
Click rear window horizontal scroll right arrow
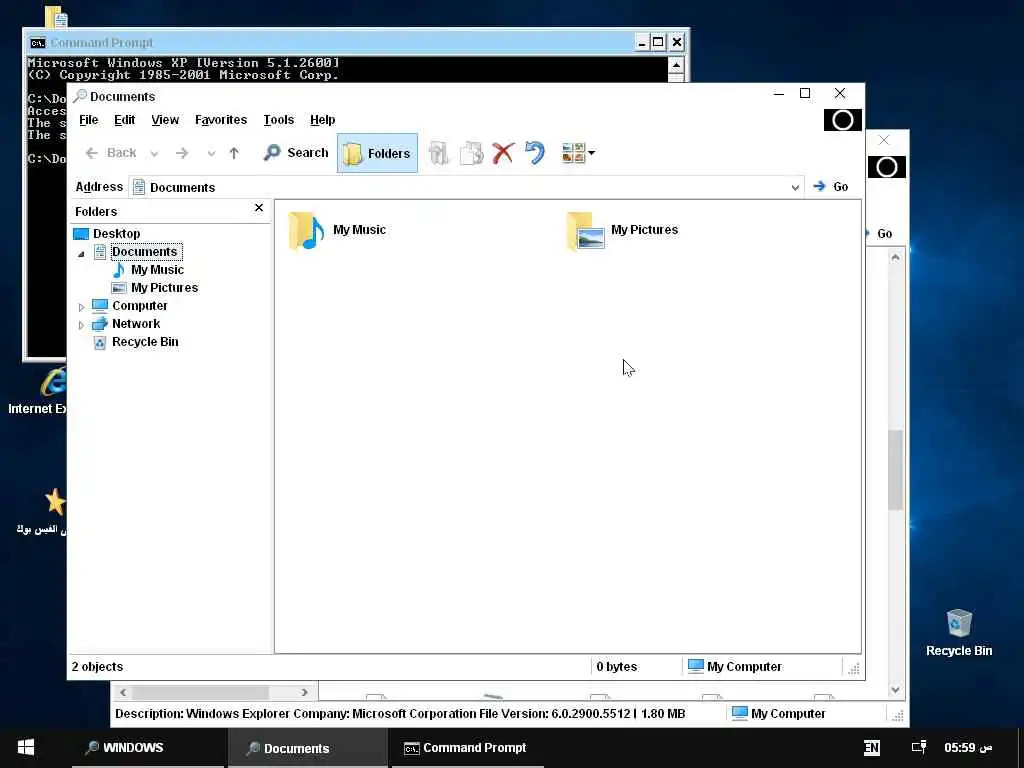pyautogui.click(x=304, y=692)
